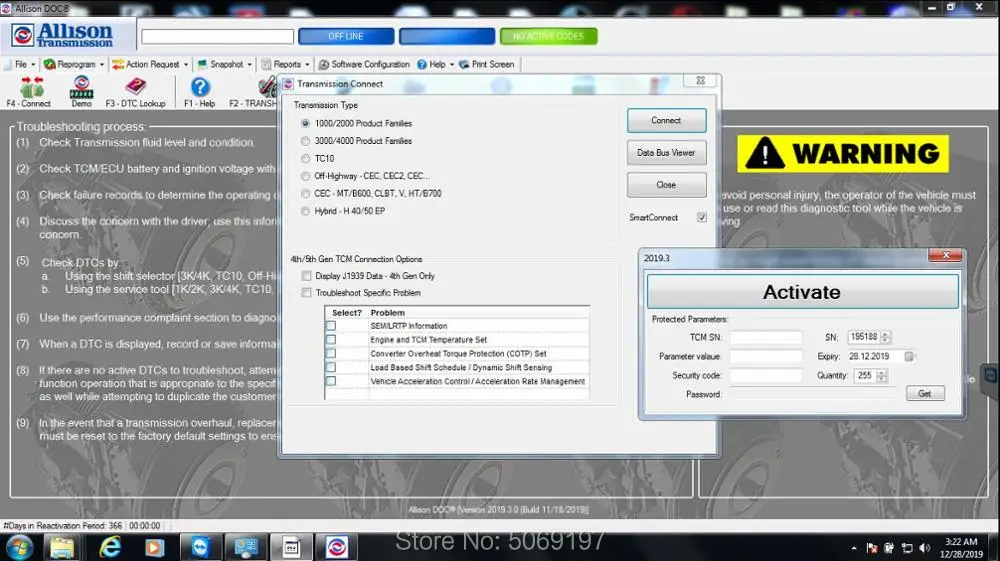Image resolution: width=1000 pixels, height=561 pixels.
Task: Click the Get button
Action: coord(925,394)
